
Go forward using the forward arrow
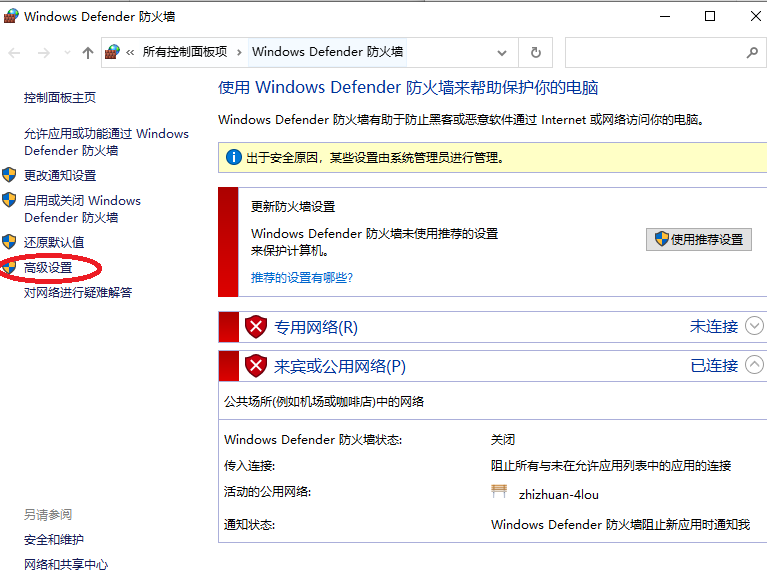coord(44,52)
